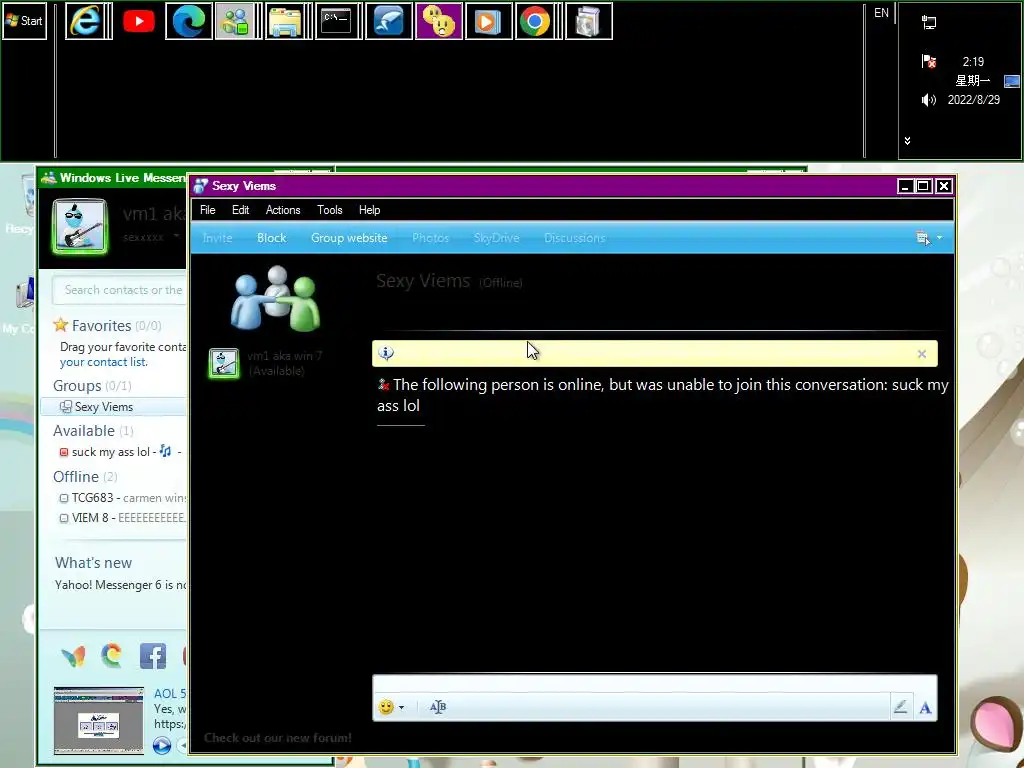Expand the emoticon dropdown arrow
The width and height of the screenshot is (1024, 768).
point(402,707)
